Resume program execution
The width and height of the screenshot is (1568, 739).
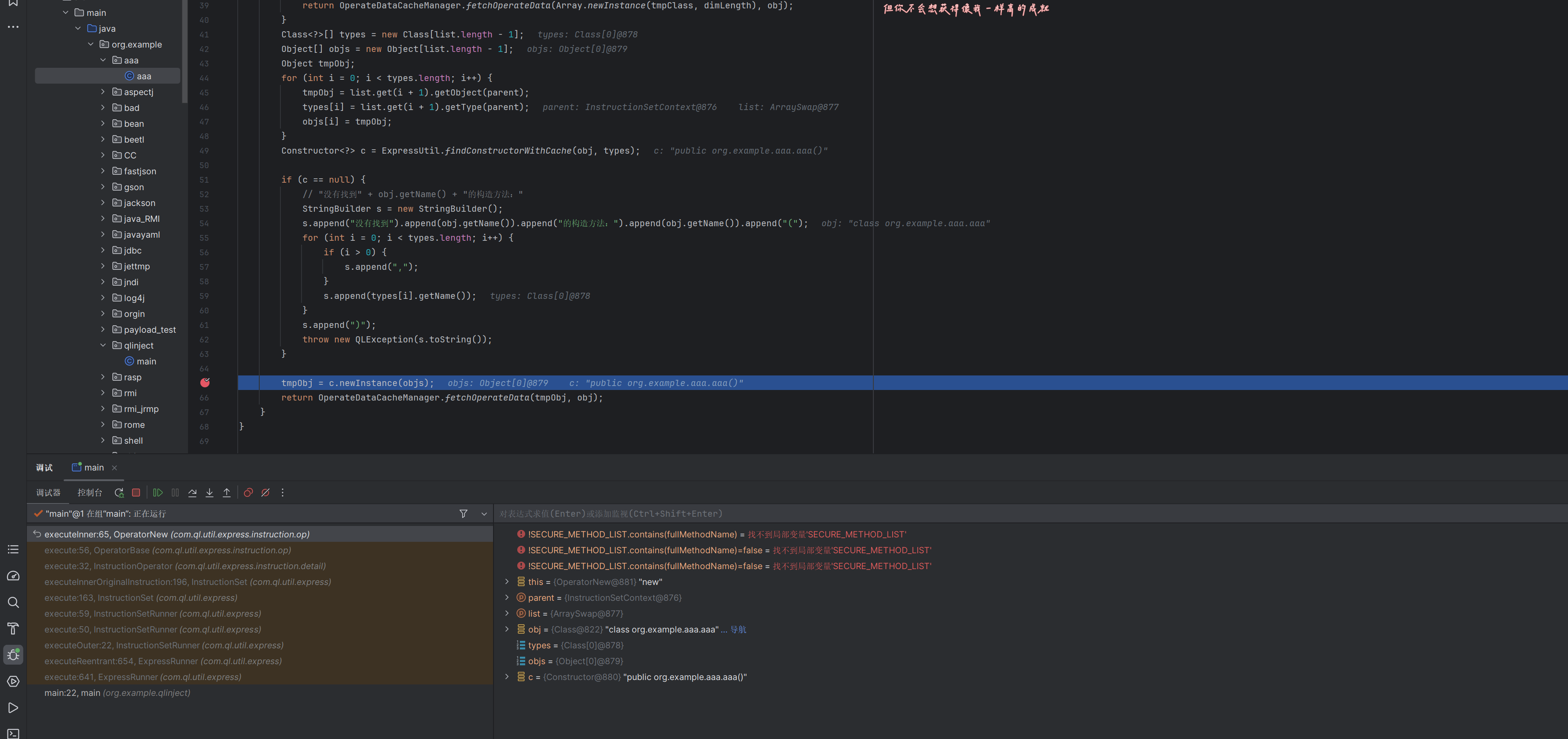click(158, 493)
